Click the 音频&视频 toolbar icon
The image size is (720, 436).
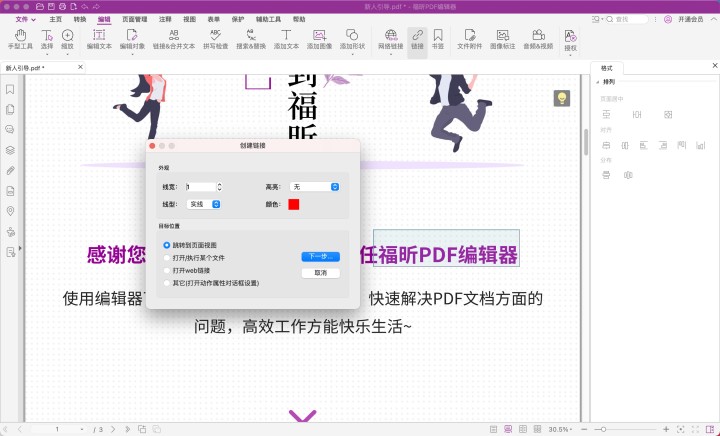(539, 39)
